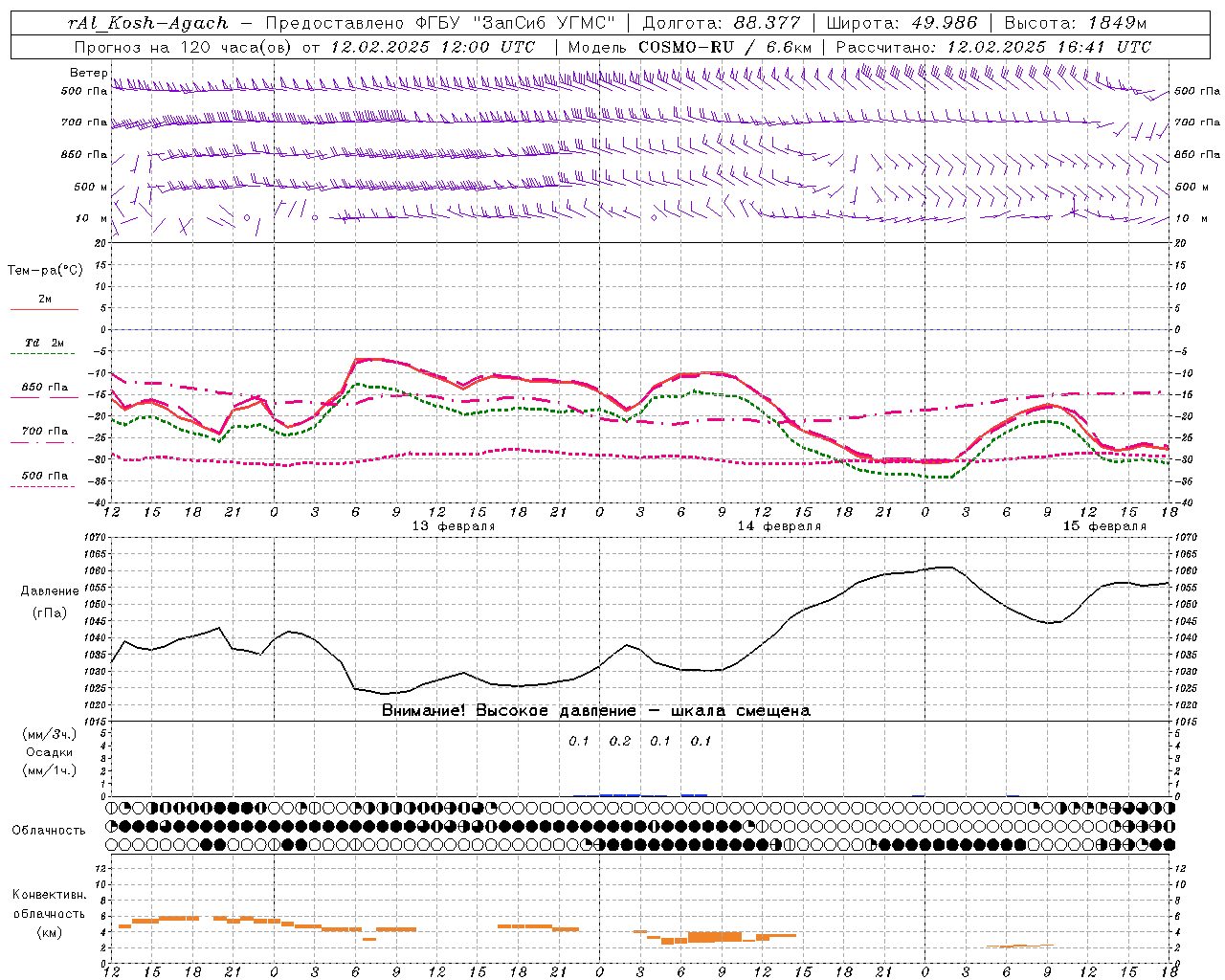
Task: Click the 'Облачность' cloud cover label
Action: pos(49,831)
